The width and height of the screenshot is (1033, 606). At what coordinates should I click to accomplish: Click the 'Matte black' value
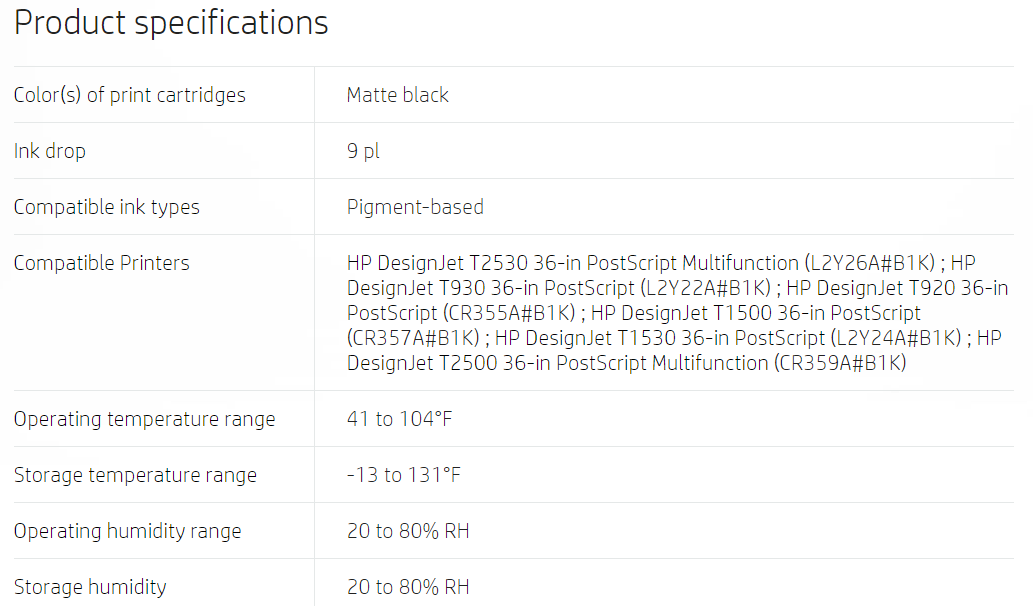coord(397,95)
